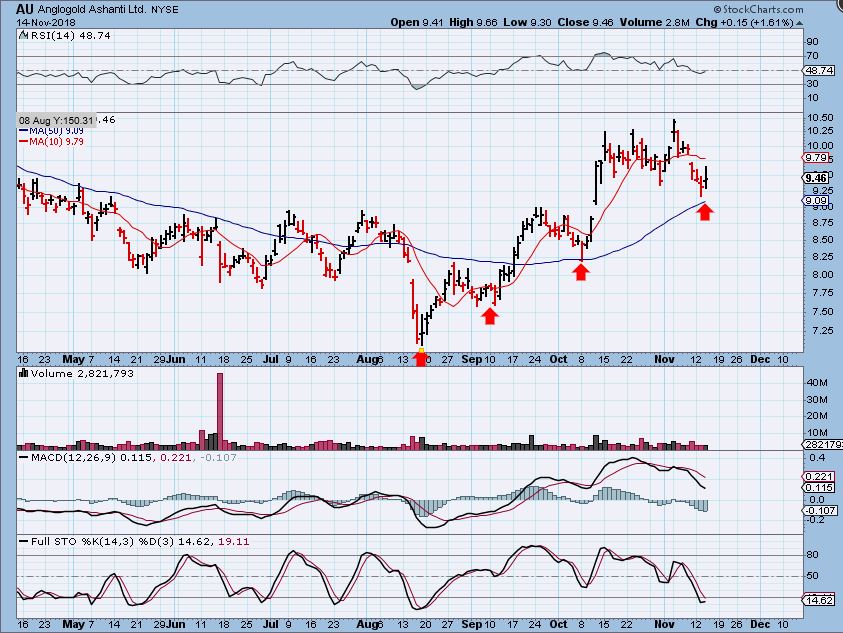Viewport: 843px width, 633px height.
Task: Click the 19.11 %D value in stochastic legend
Action: [233, 542]
